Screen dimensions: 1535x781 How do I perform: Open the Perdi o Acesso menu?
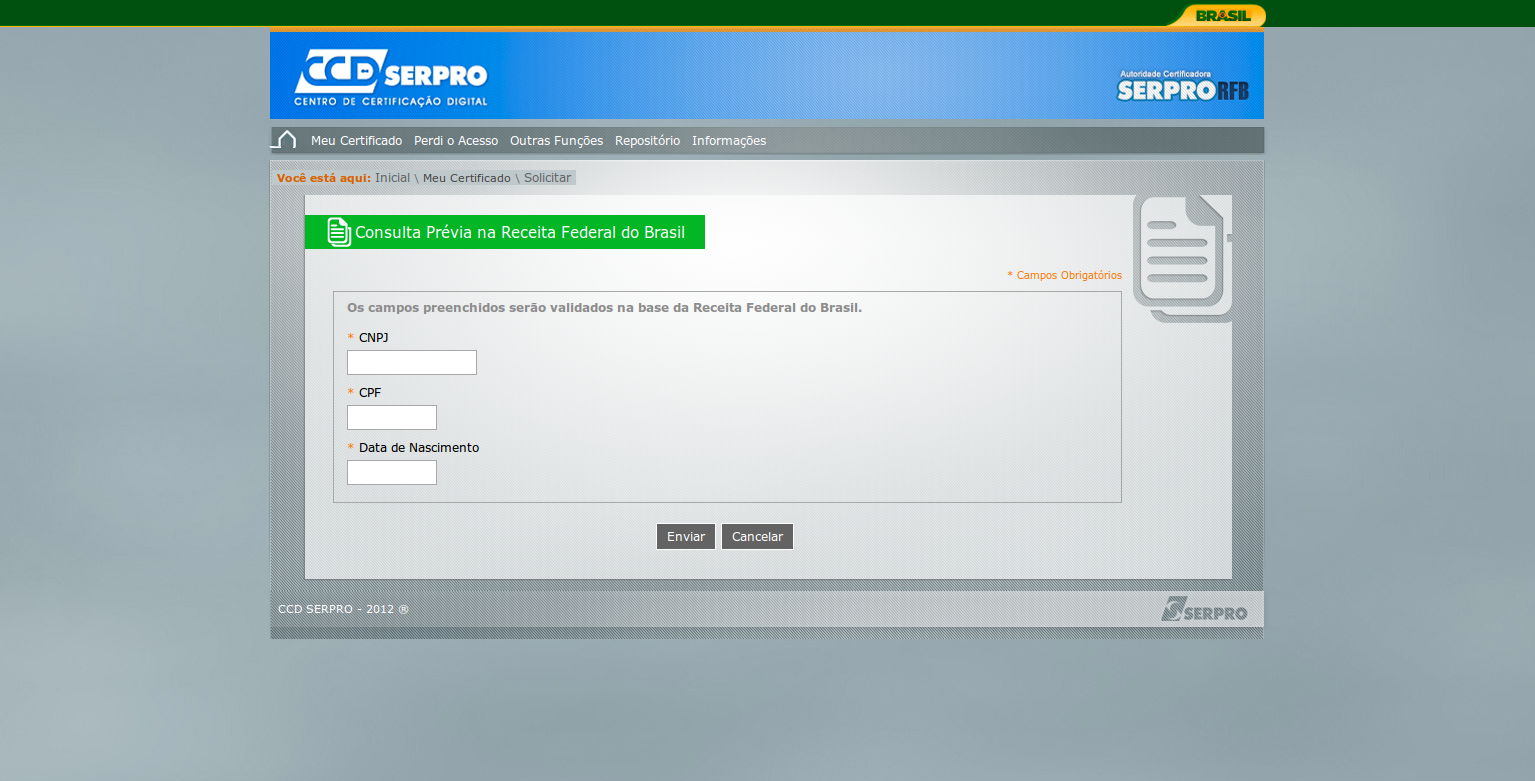tap(456, 141)
